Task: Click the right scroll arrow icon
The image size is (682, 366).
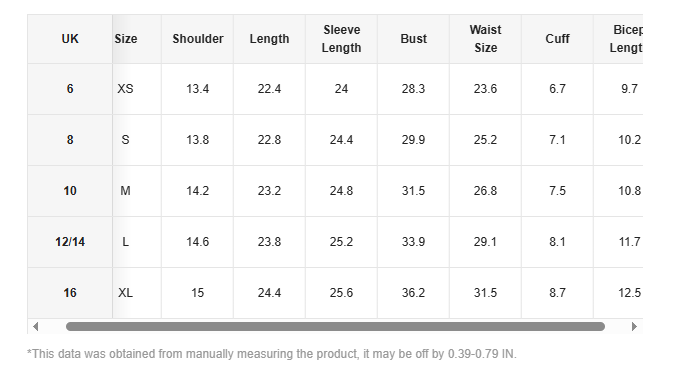Action: [634, 326]
